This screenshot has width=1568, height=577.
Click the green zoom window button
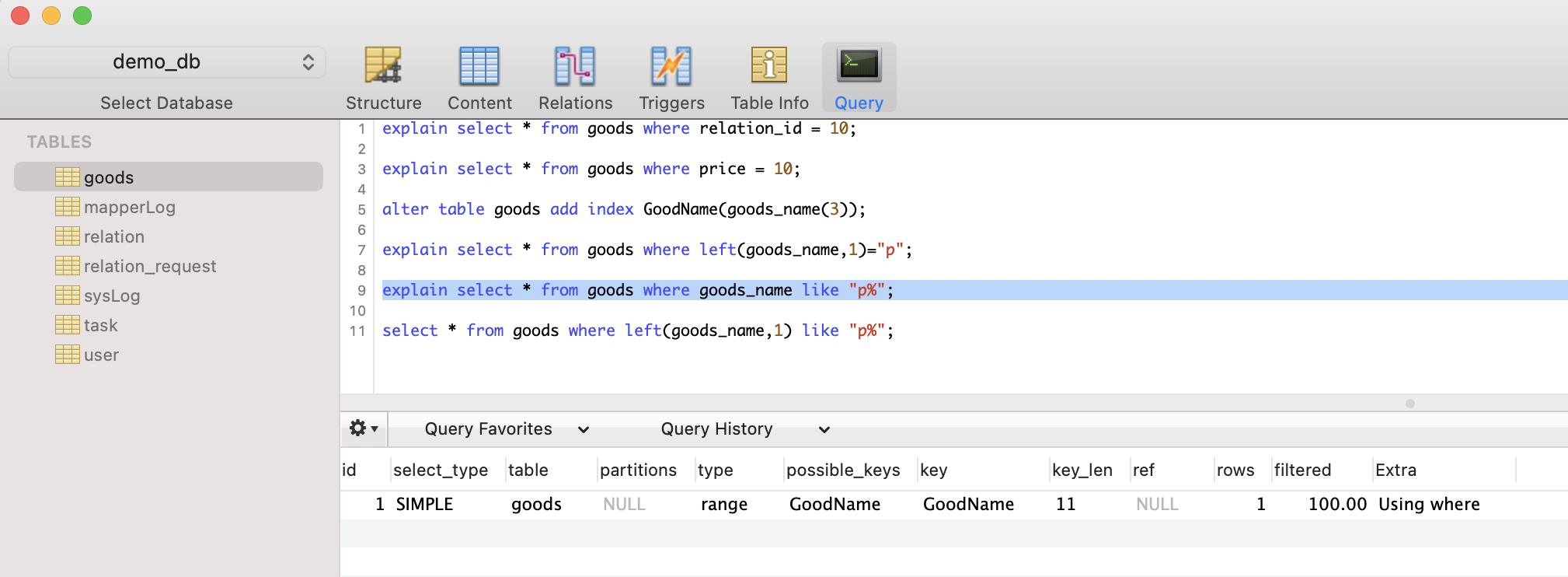pos(82,16)
